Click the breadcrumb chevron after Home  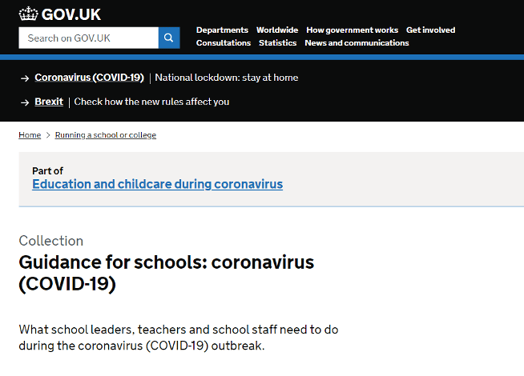coord(48,135)
